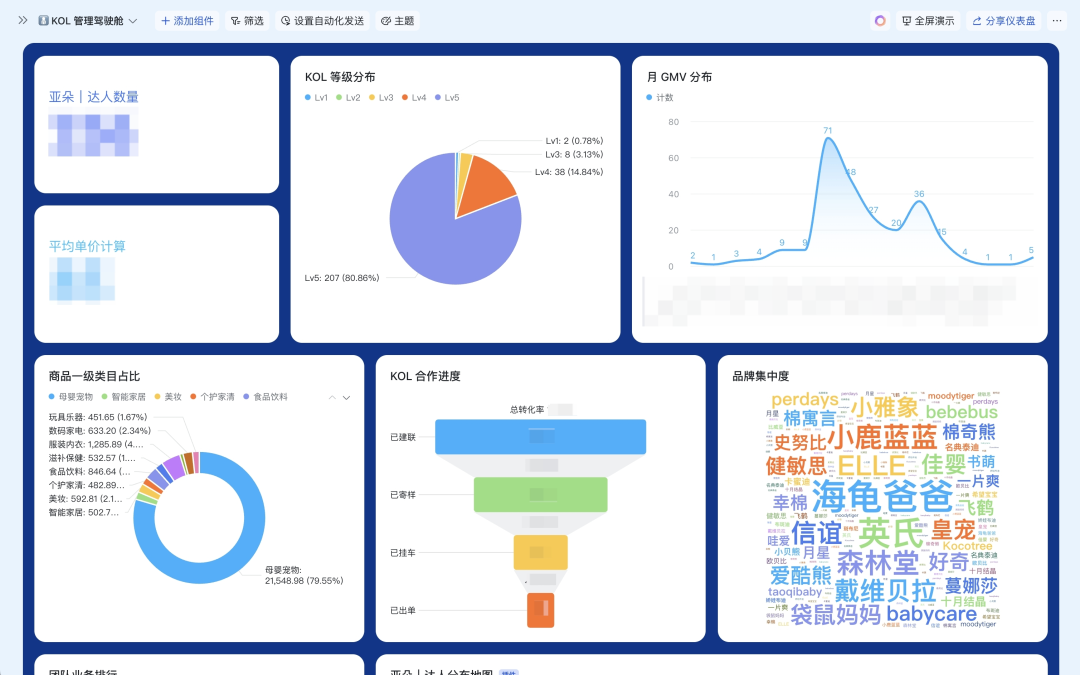Viewport: 1080px width, 675px height.
Task: Toggle 计数 legend in 月 GMV 分布
Action: [x=660, y=98]
